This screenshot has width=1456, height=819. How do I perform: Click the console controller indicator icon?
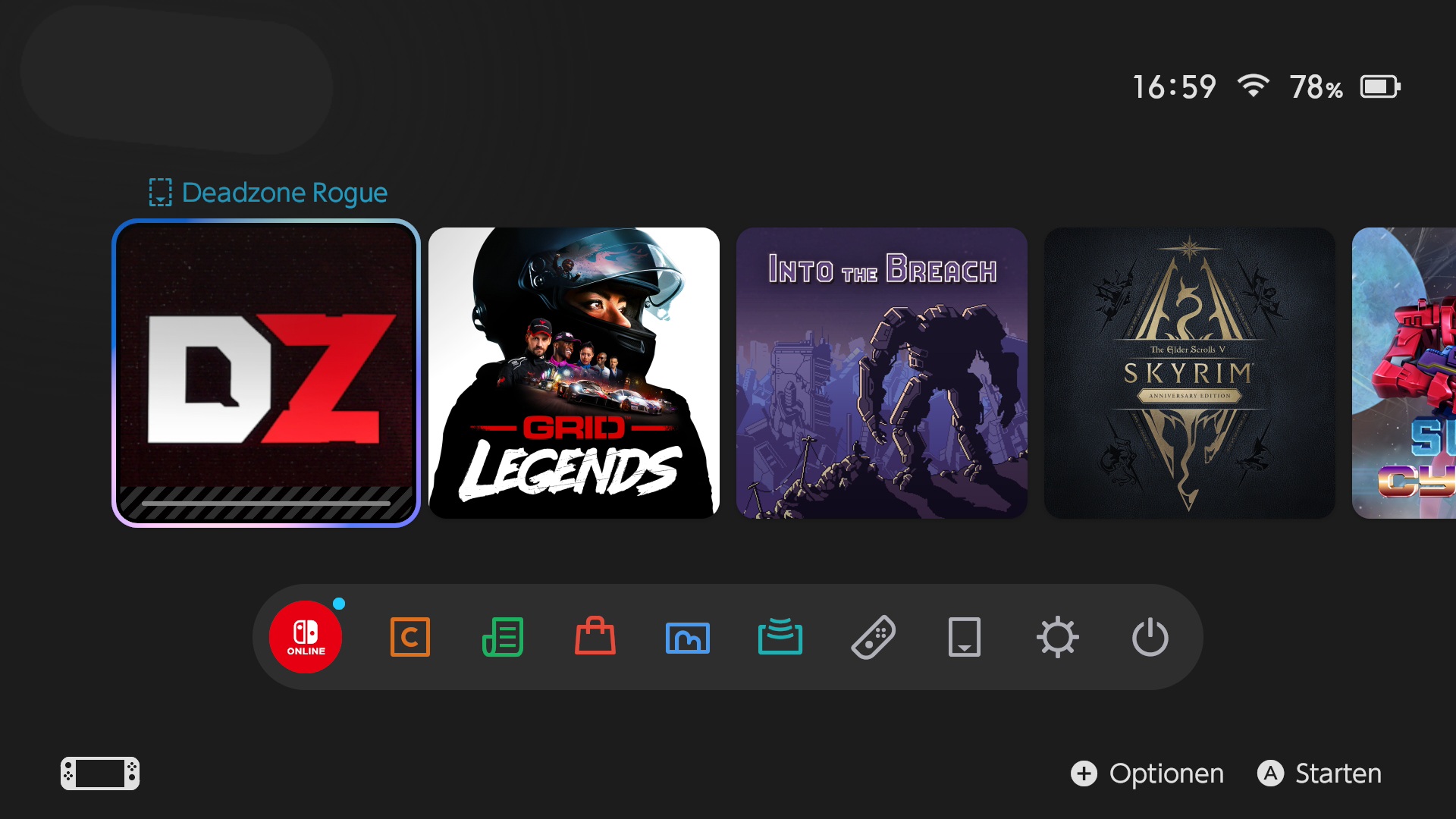[100, 773]
